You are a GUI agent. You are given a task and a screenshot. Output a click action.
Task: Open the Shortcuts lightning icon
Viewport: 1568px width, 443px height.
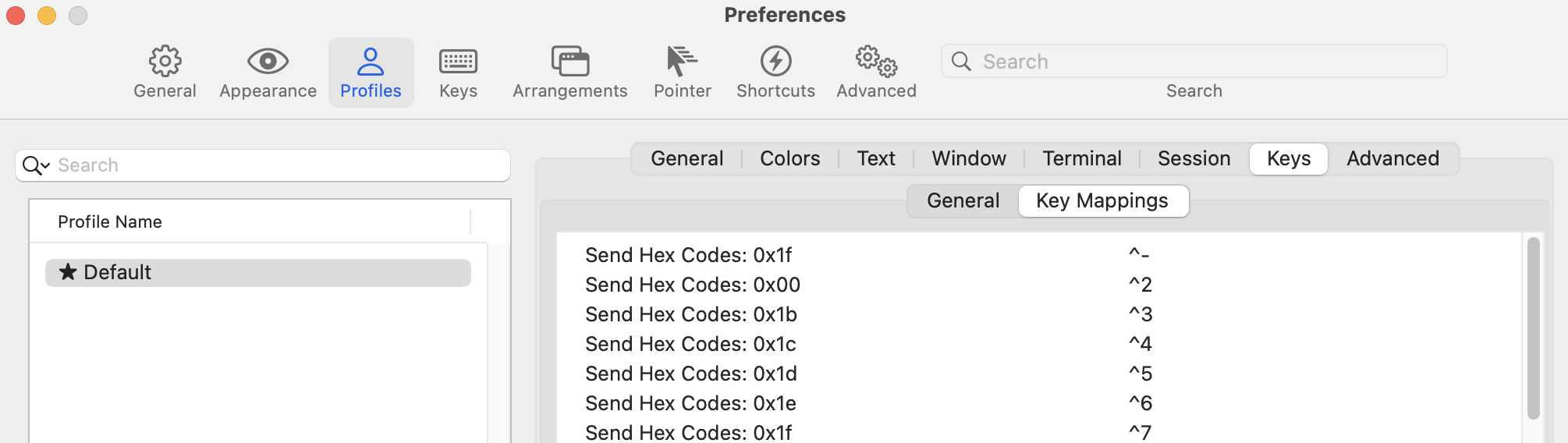(x=775, y=61)
